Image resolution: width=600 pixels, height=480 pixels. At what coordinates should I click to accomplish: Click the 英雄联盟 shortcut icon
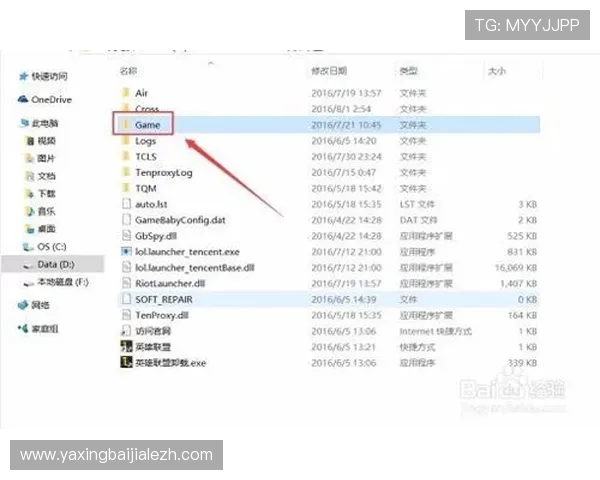(x=126, y=346)
